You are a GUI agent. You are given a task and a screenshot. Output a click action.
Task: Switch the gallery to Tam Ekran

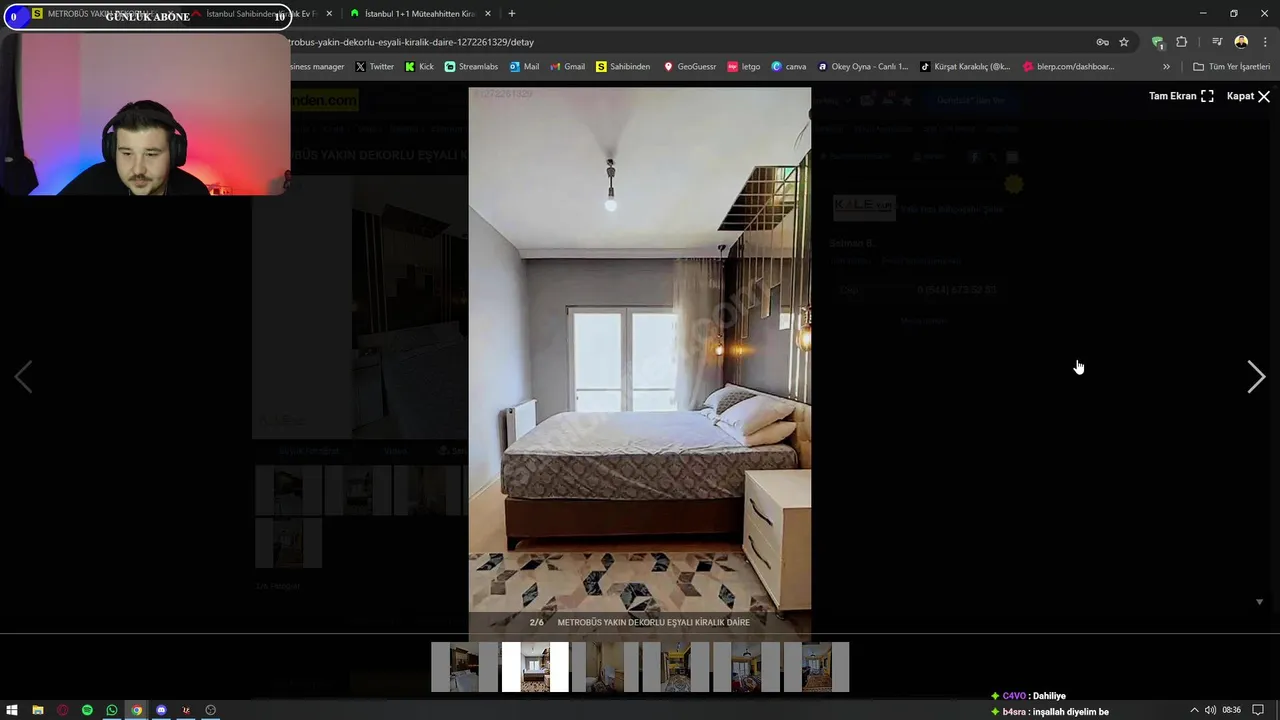tap(1181, 96)
